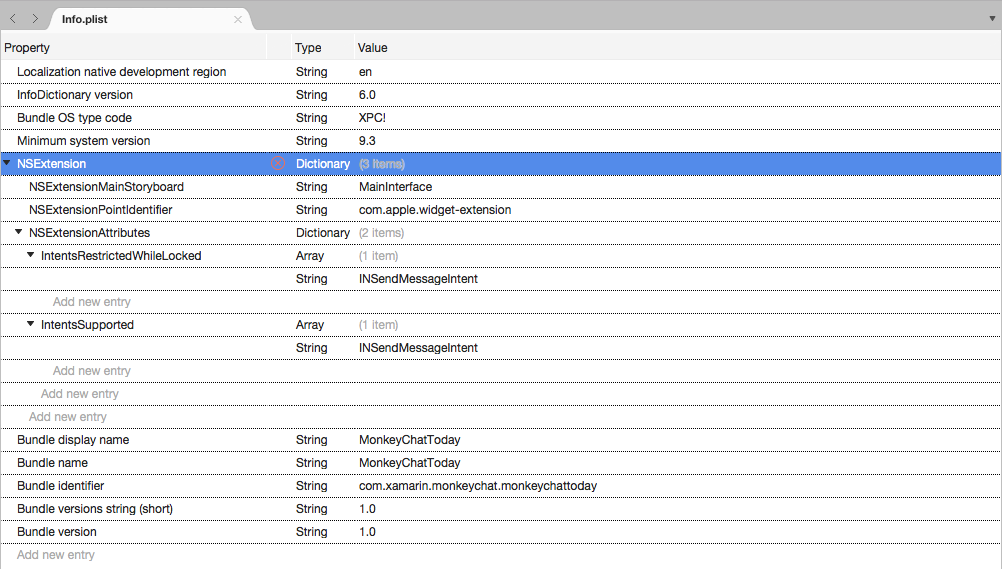Click the Type column header
The width and height of the screenshot is (1002, 569).
[308, 48]
